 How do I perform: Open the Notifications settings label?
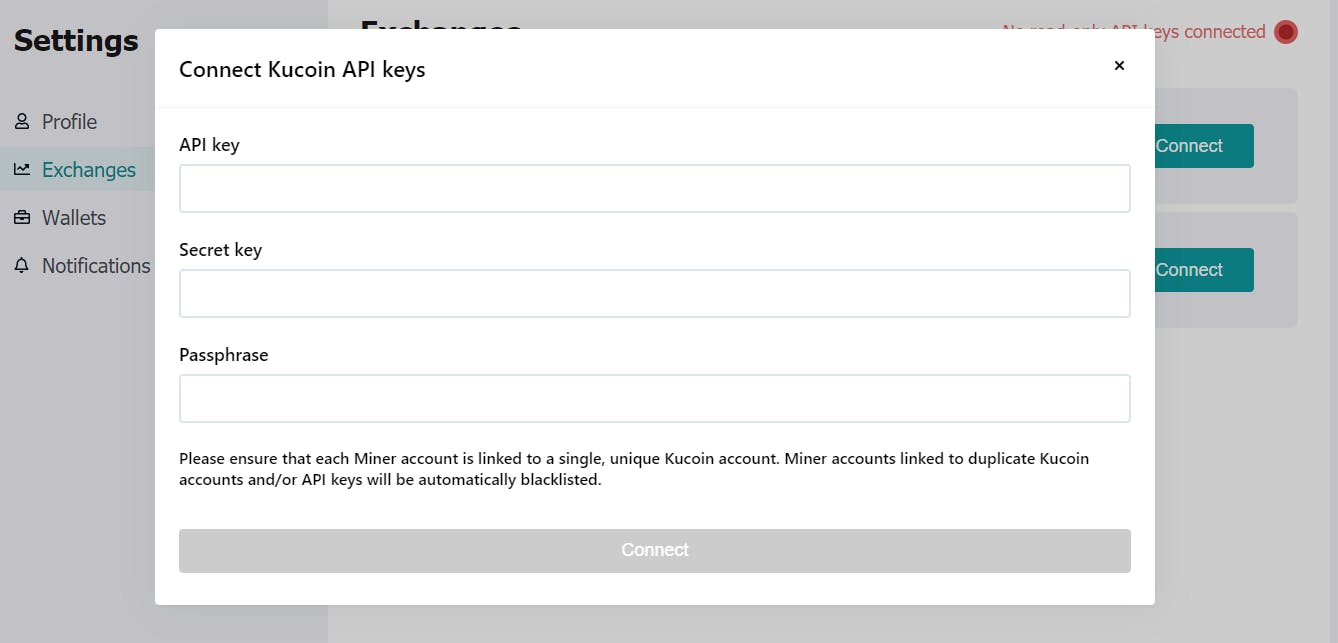click(96, 266)
